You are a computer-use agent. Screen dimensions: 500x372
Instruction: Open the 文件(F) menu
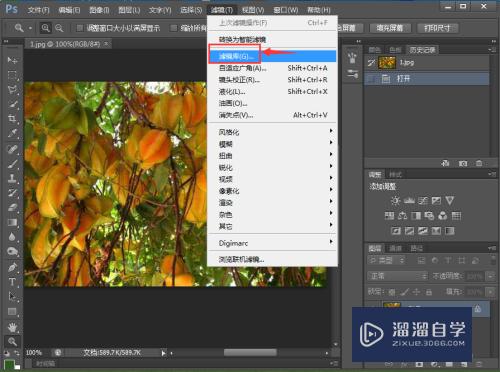[38, 10]
